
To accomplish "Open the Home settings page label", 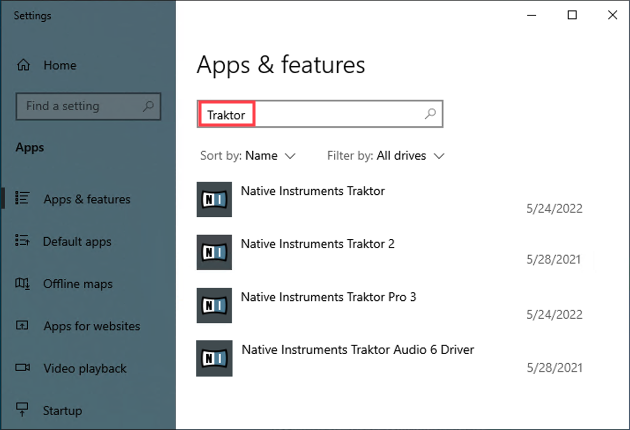I will coord(60,65).
